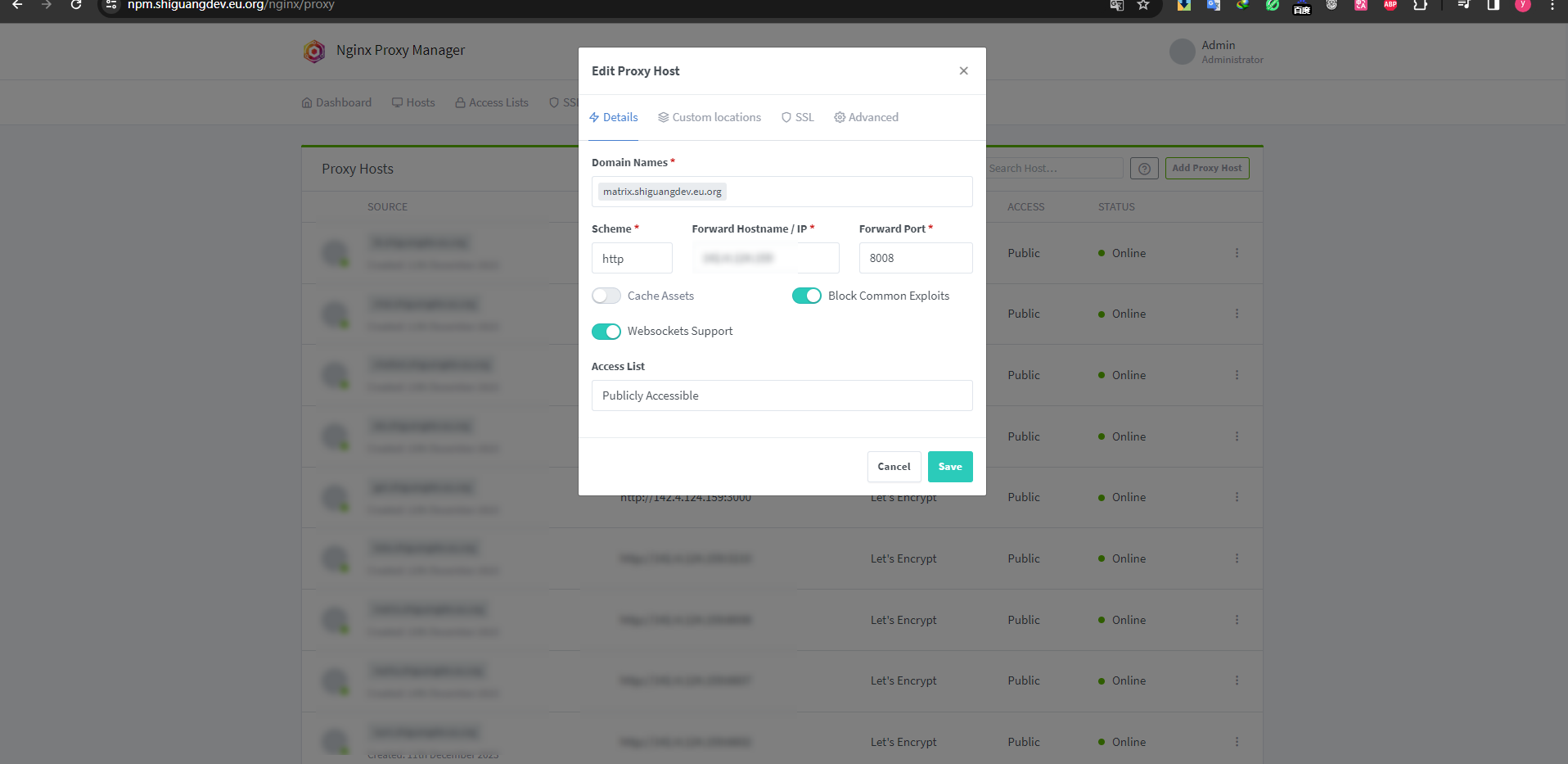This screenshot has height=764, width=1568.
Task: Reload the page with the refresh icon
Action: (x=76, y=5)
